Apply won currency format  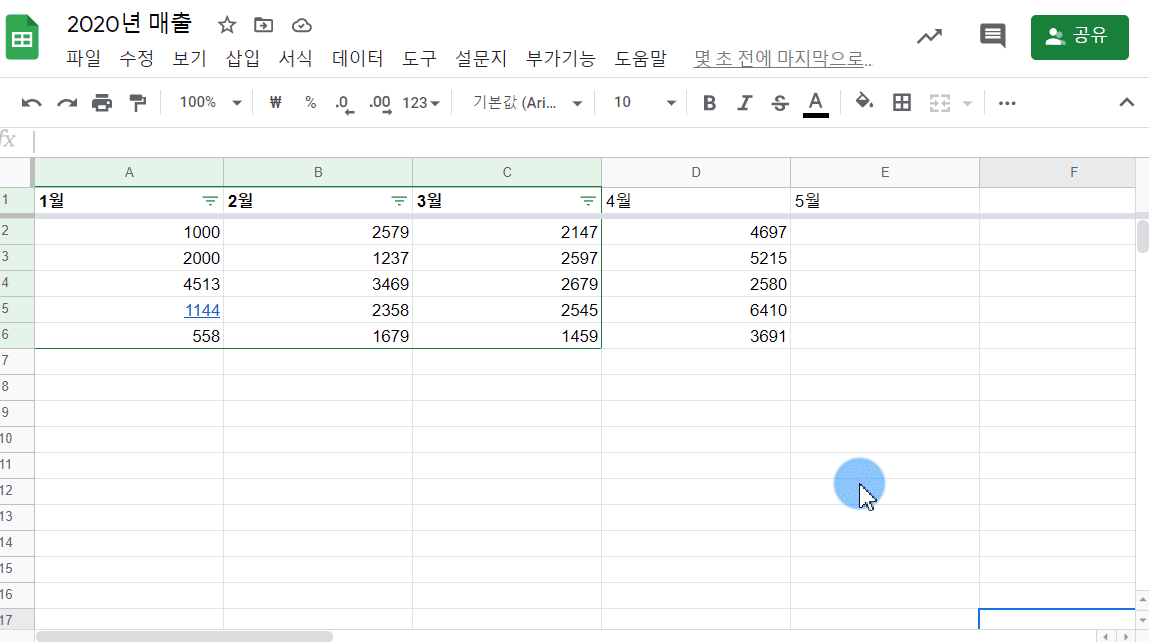pyautogui.click(x=276, y=103)
